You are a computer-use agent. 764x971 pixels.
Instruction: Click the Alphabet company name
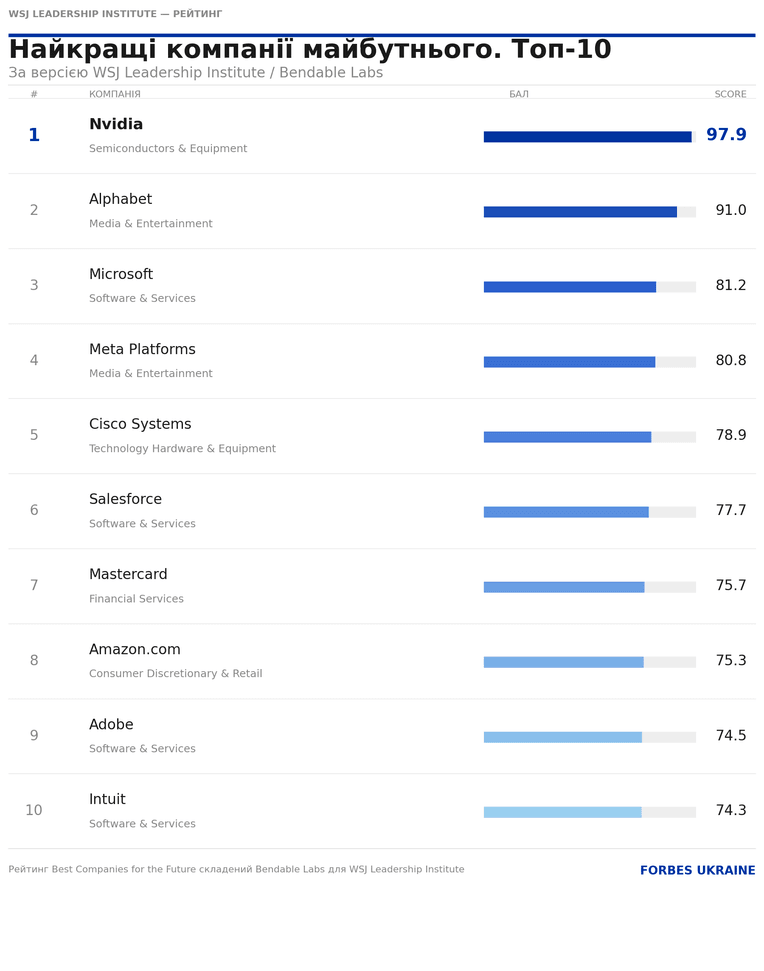120,199
